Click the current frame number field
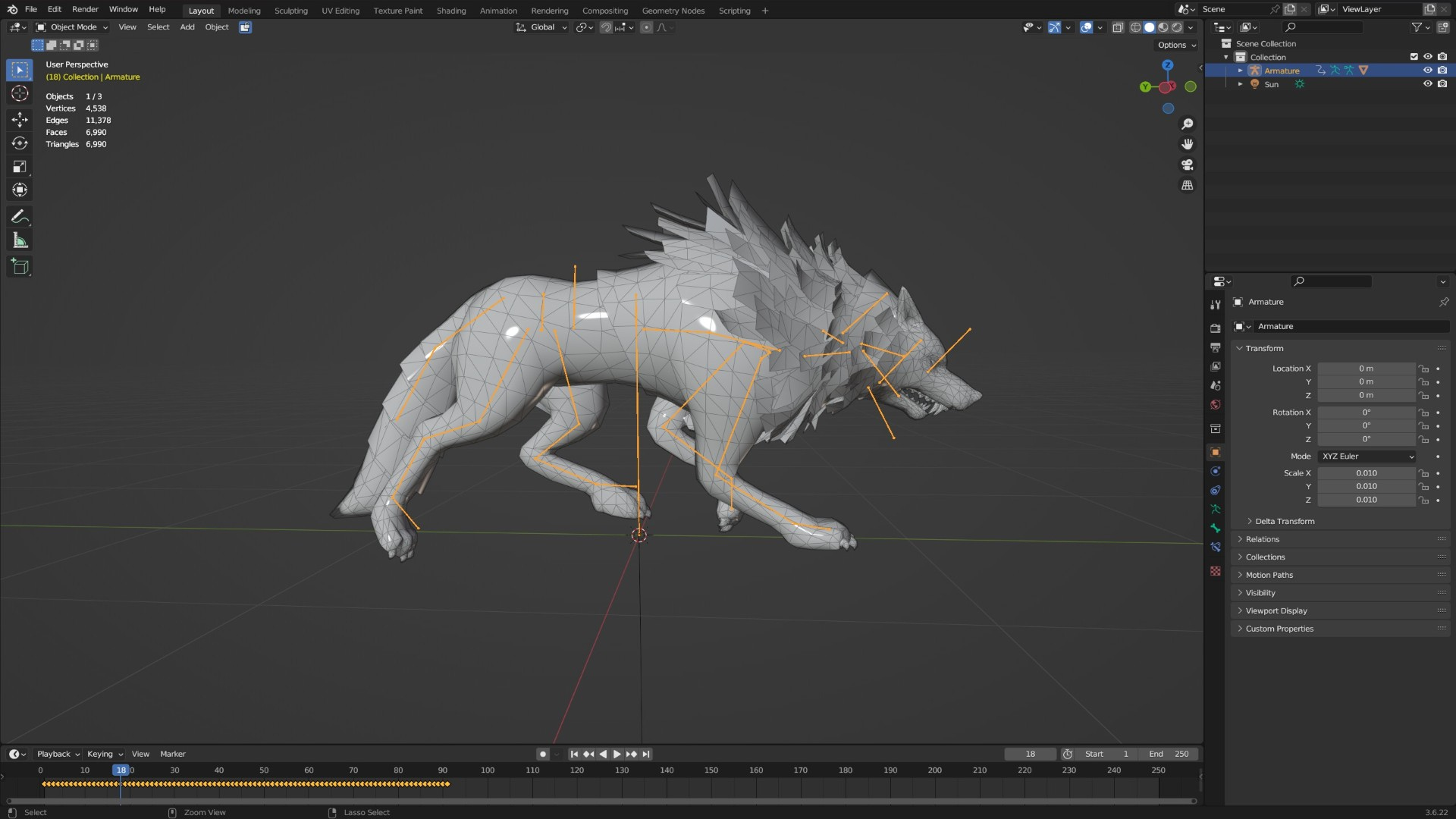Viewport: 1456px width, 819px height. [x=1030, y=754]
